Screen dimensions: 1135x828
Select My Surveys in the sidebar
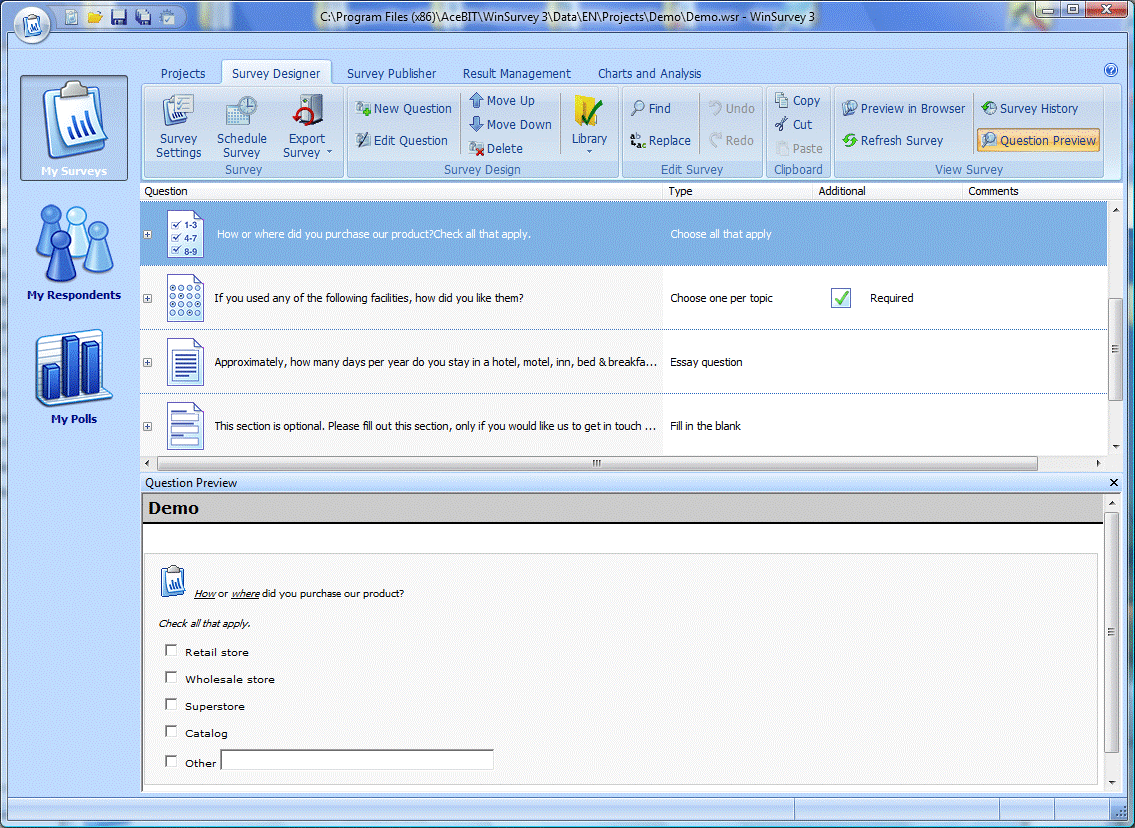(x=74, y=128)
